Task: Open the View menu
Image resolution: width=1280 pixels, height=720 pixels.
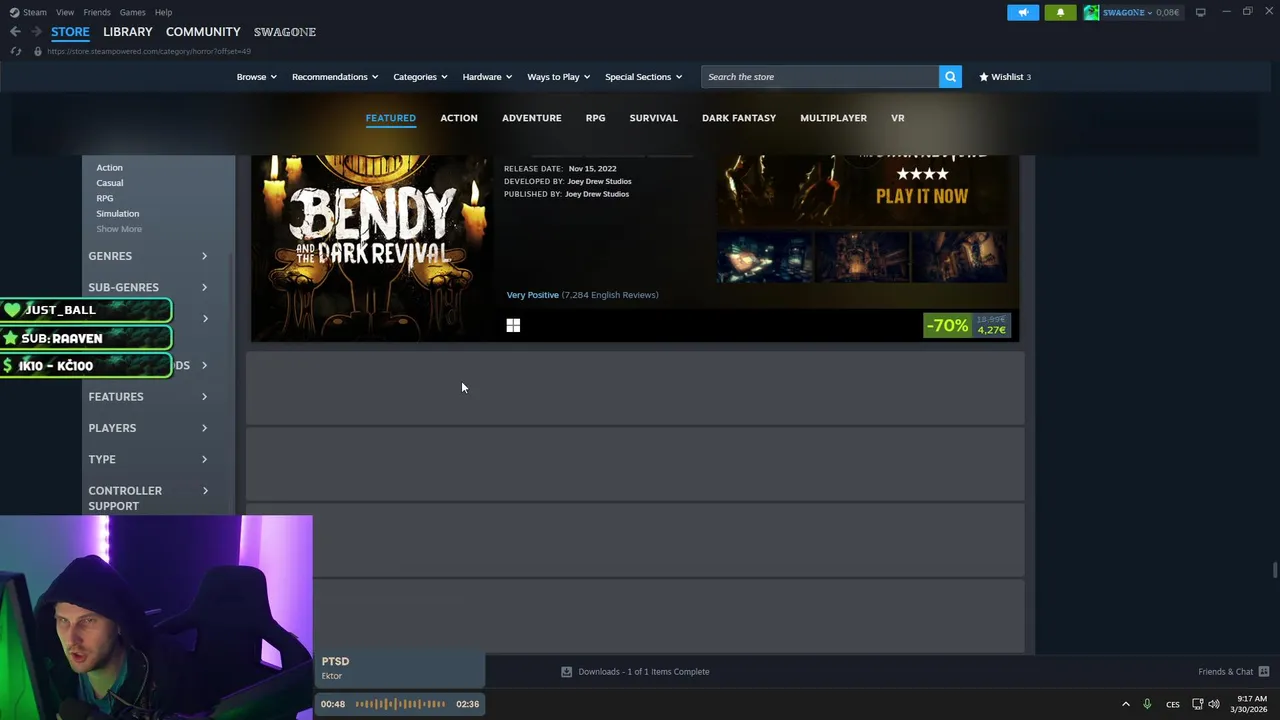Action: pos(65,12)
